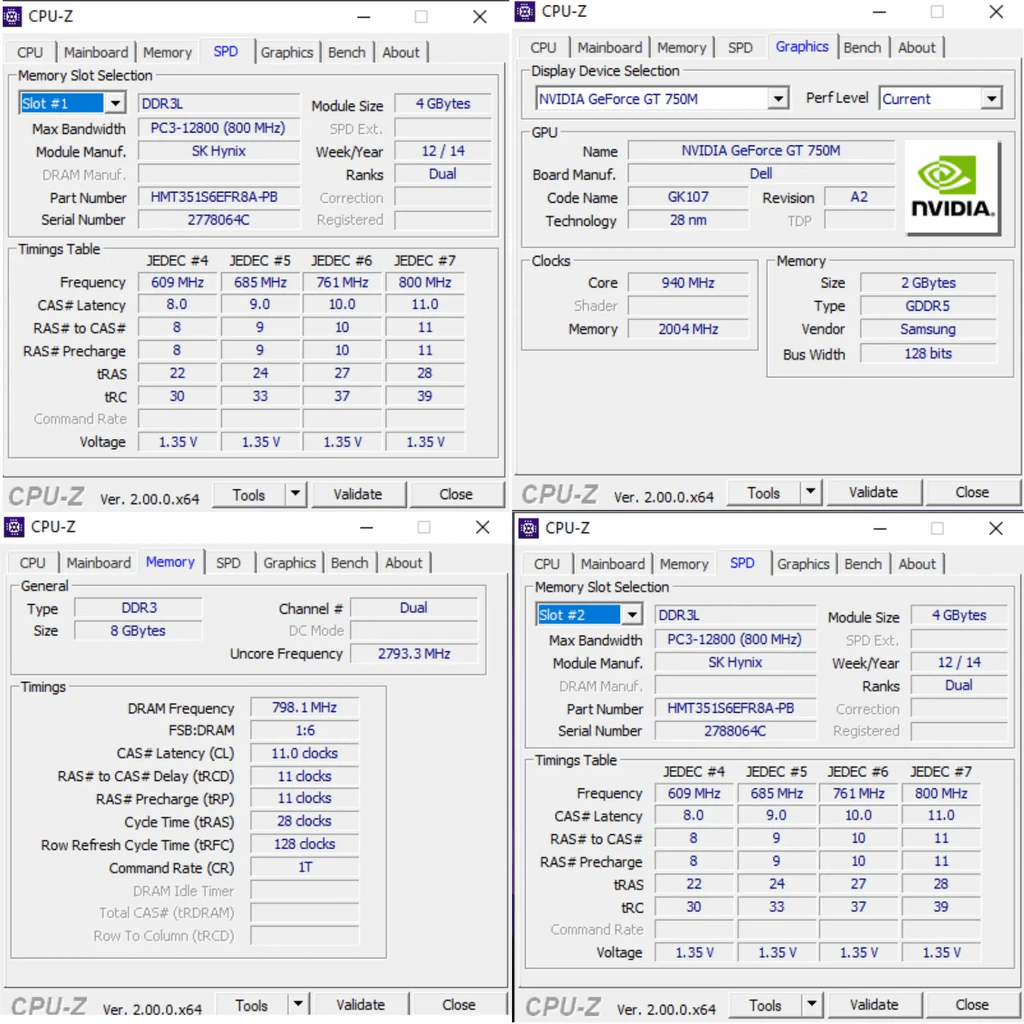
Task: Click GPU memory clock 2004 MHz value
Action: tap(688, 329)
